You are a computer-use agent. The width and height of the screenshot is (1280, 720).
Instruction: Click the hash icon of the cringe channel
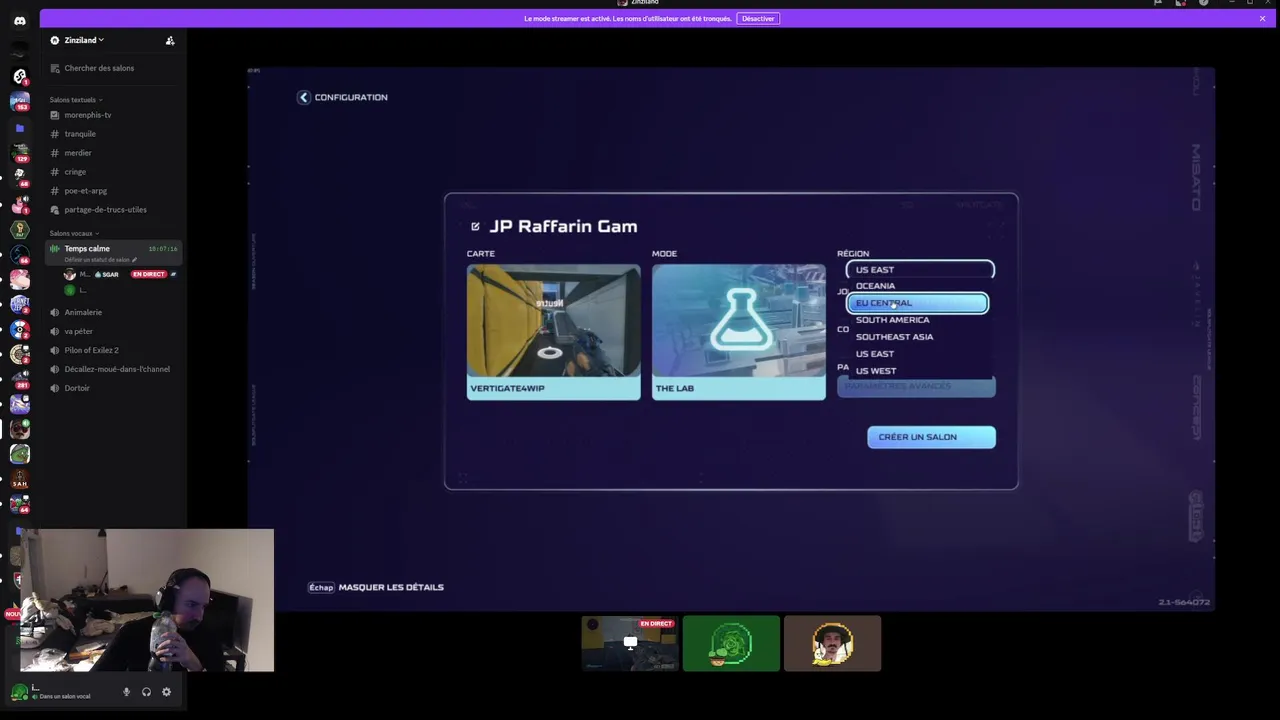(x=55, y=172)
